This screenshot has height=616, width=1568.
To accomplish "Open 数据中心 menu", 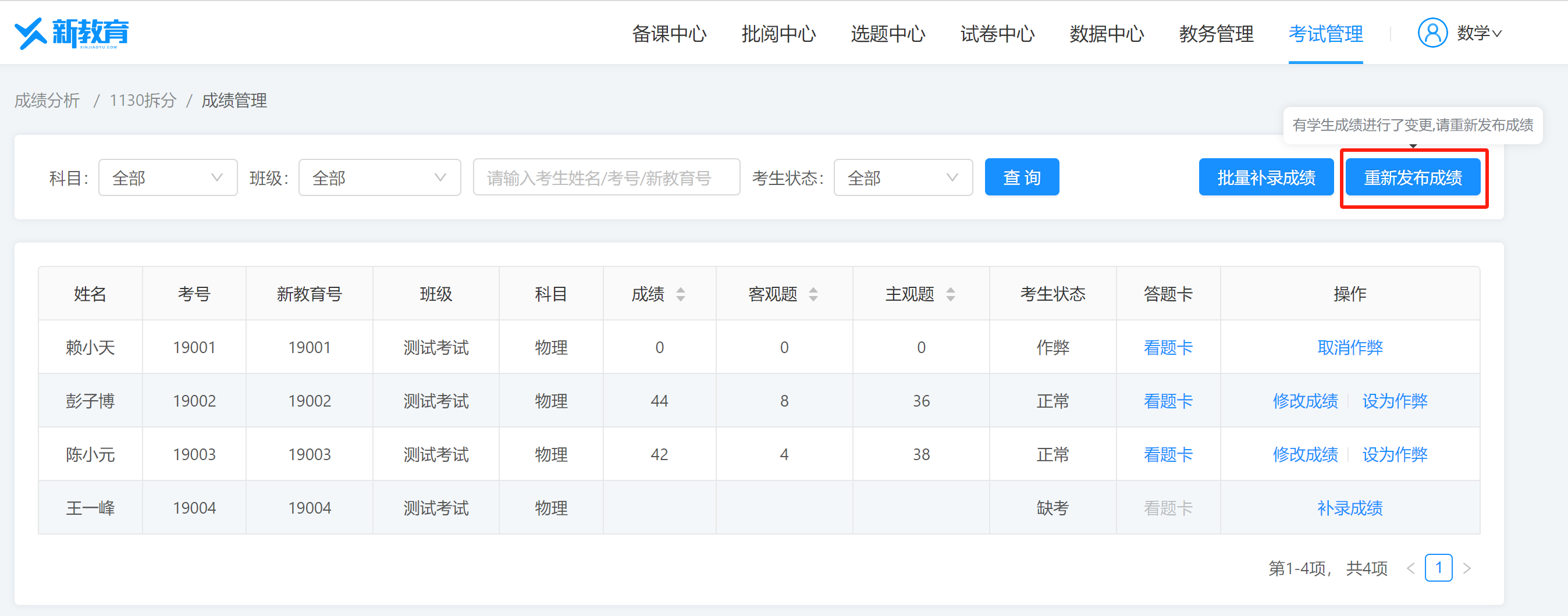I will [x=1107, y=34].
